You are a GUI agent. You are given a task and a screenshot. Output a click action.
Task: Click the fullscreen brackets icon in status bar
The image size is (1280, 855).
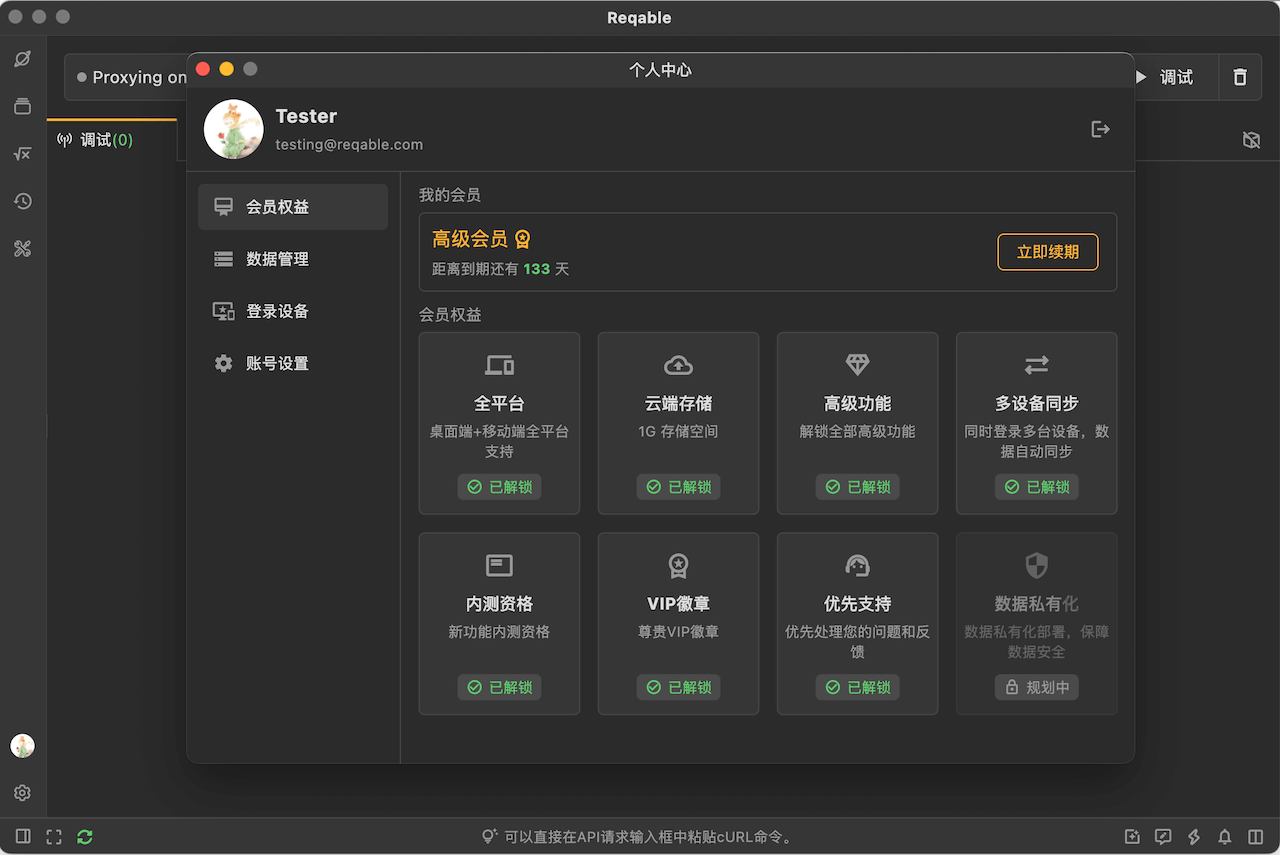(x=54, y=836)
